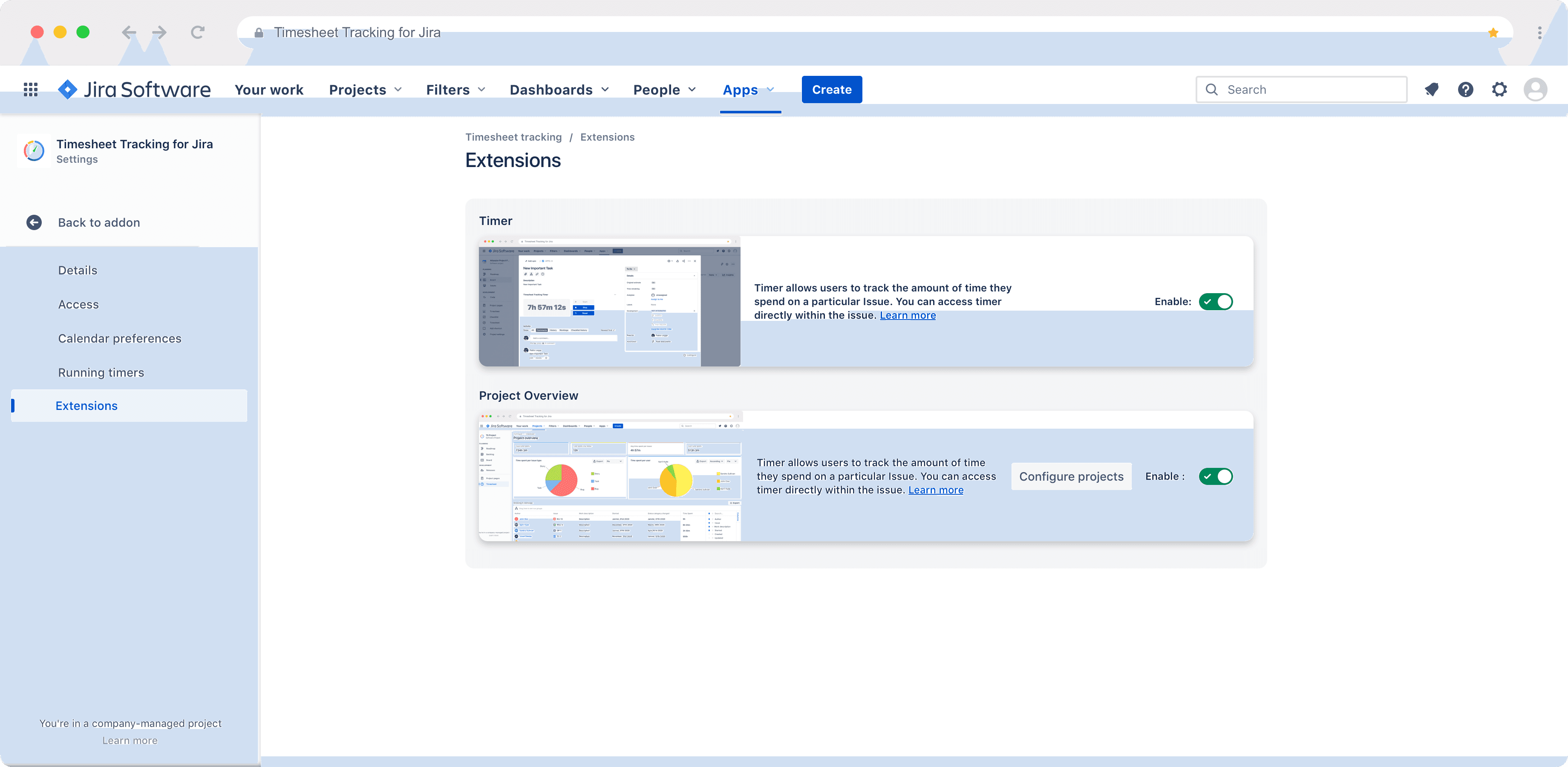Open Learn more link in Project Overview description
Viewport: 1568px width, 767px height.
click(x=936, y=490)
